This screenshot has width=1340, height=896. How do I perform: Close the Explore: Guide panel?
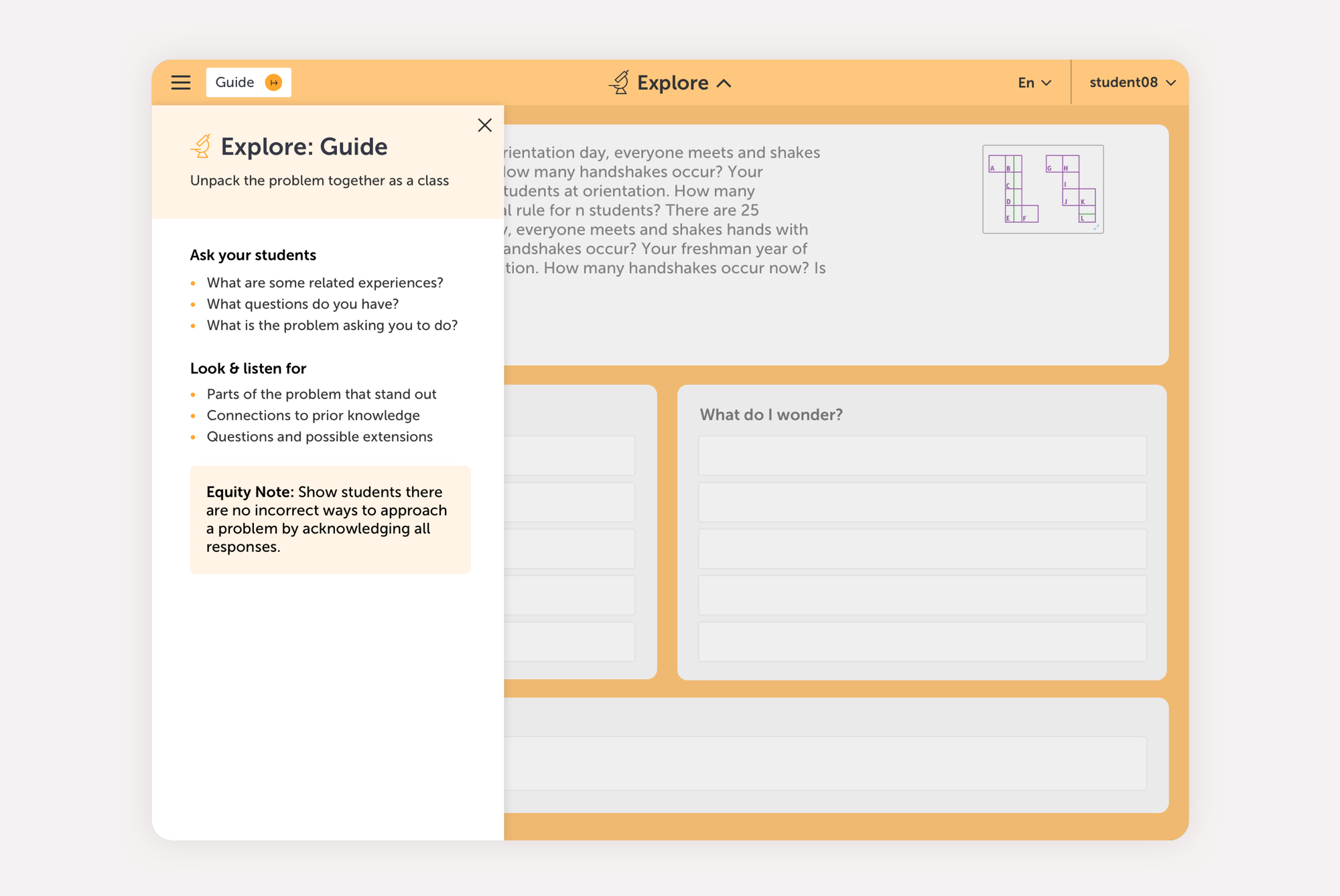pos(484,125)
